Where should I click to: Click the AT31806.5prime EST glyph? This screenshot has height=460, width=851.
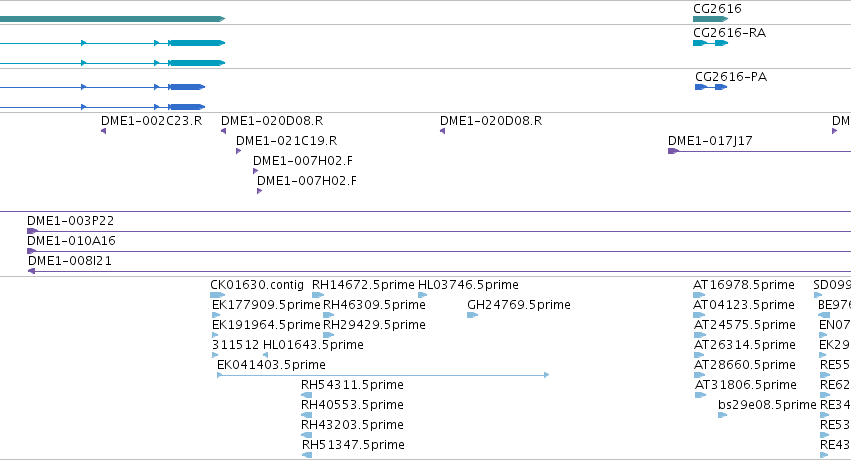pos(700,395)
